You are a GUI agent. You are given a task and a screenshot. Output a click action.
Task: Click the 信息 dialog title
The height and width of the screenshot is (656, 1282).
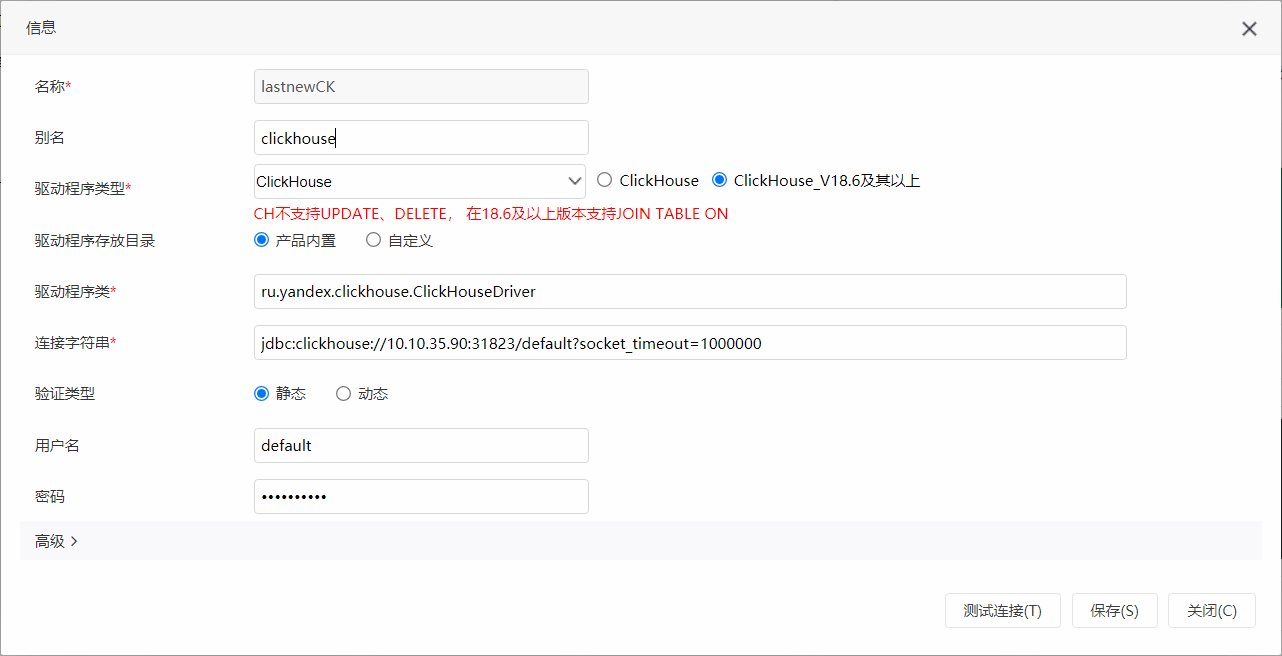click(x=41, y=28)
